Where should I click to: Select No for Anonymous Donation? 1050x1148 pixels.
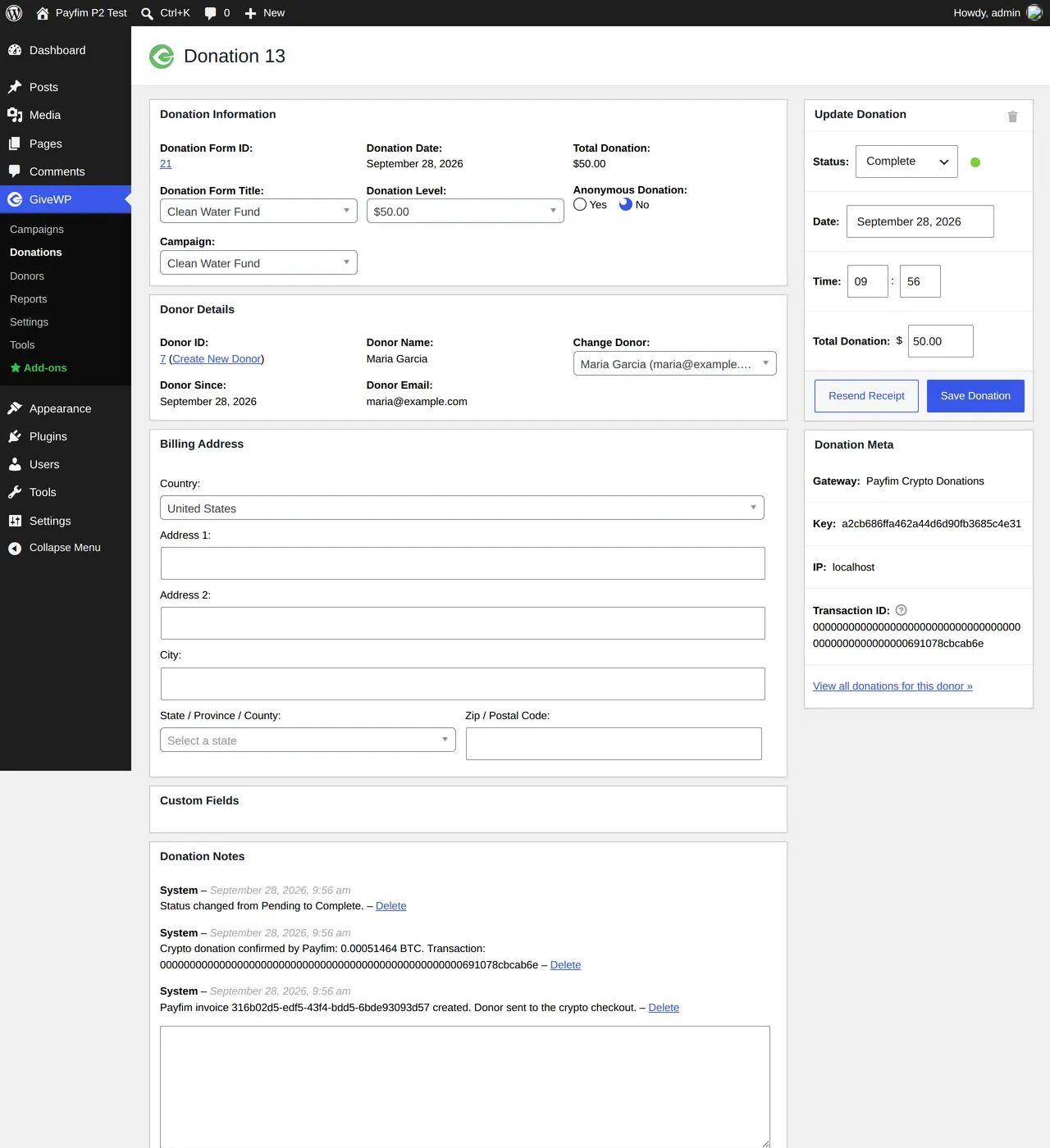click(626, 204)
